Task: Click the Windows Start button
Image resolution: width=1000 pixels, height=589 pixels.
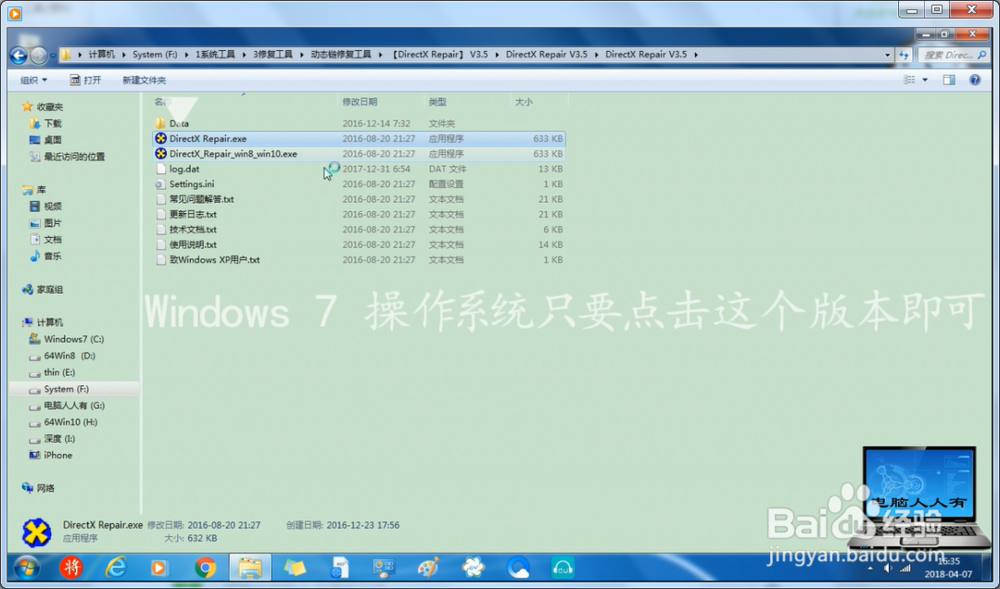Action: point(26,567)
